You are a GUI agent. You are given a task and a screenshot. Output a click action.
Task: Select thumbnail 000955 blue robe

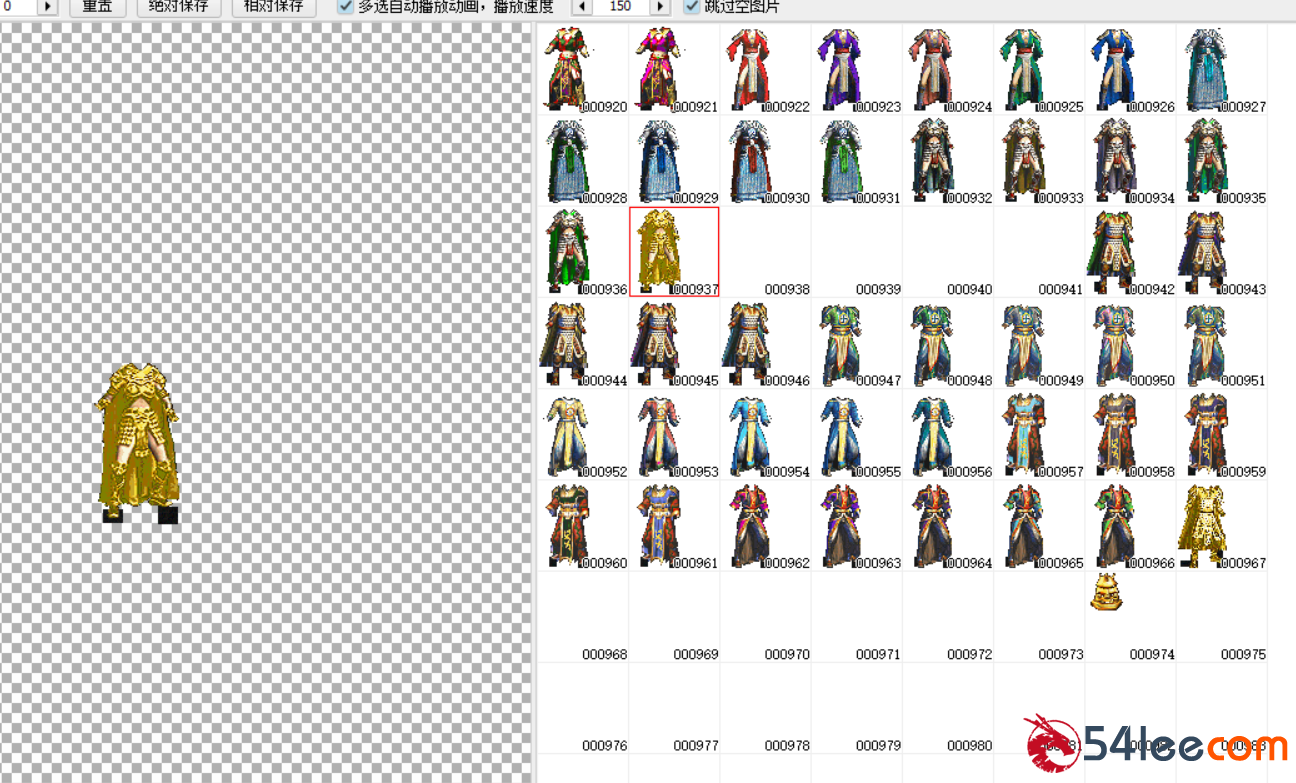(x=857, y=434)
